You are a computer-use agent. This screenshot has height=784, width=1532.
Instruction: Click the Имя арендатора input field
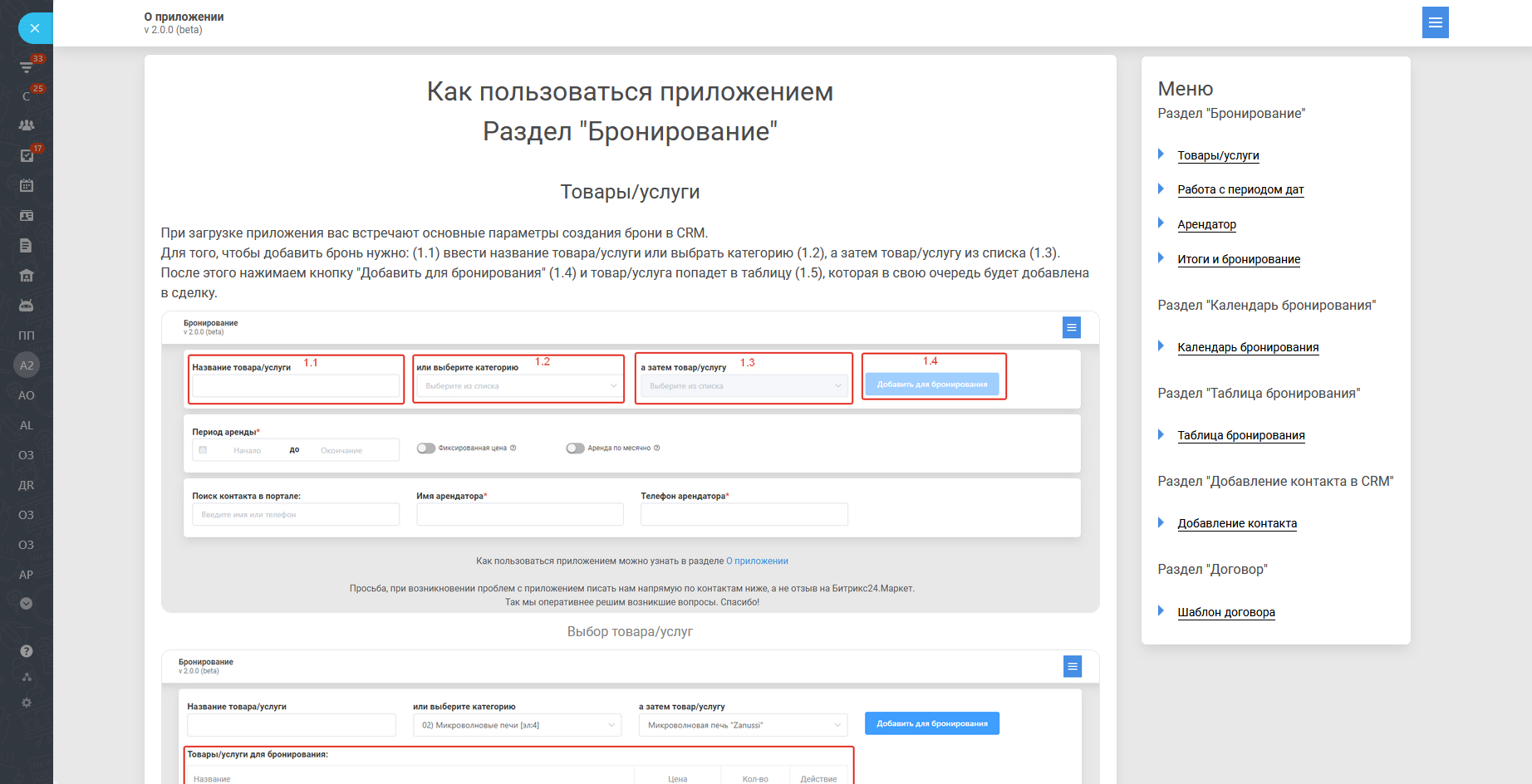(520, 515)
